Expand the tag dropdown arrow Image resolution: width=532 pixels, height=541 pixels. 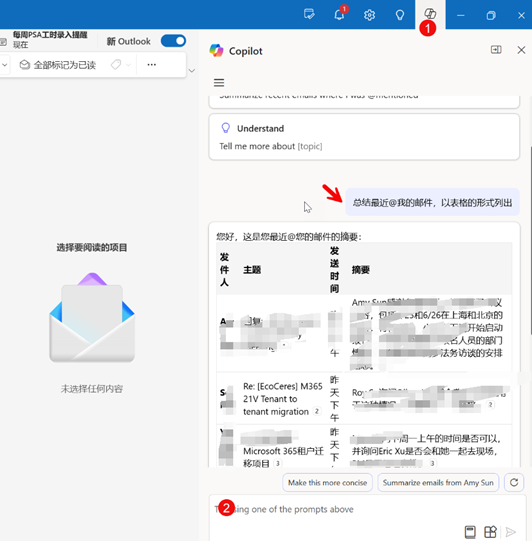click(128, 65)
